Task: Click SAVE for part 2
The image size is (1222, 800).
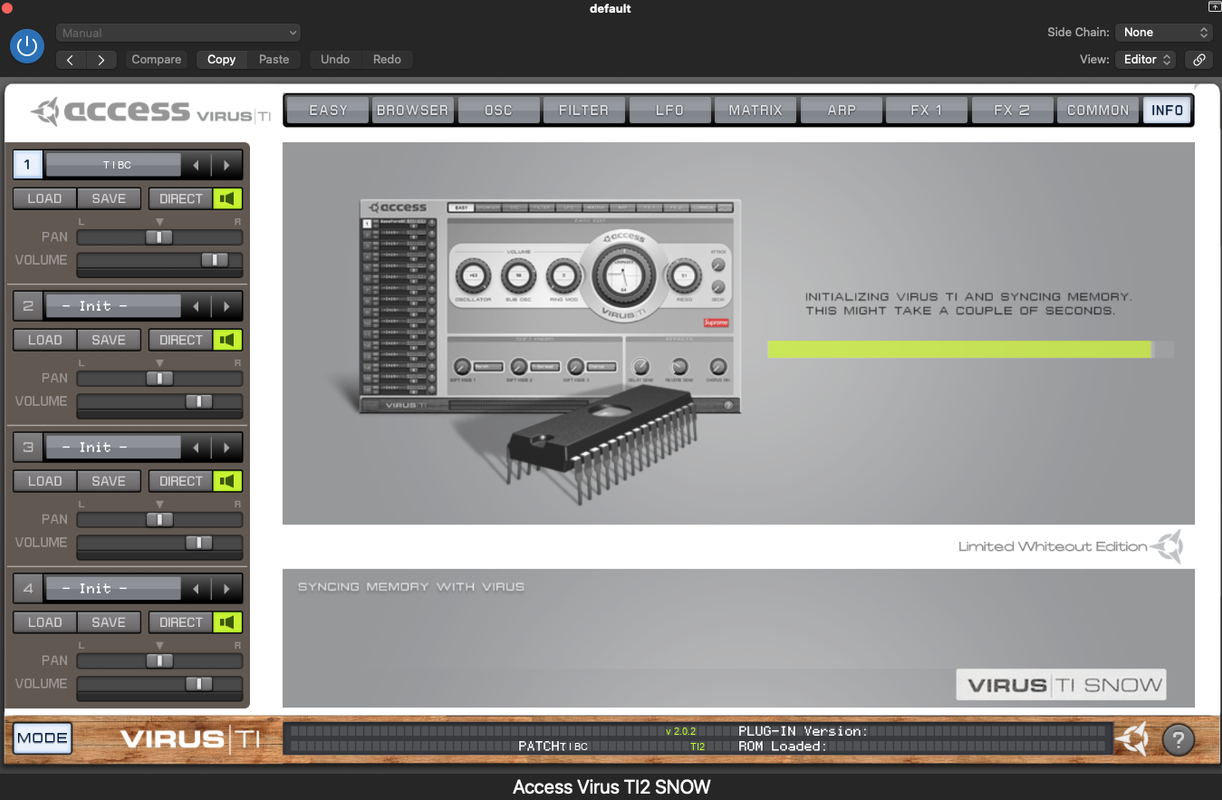Action: (x=109, y=340)
